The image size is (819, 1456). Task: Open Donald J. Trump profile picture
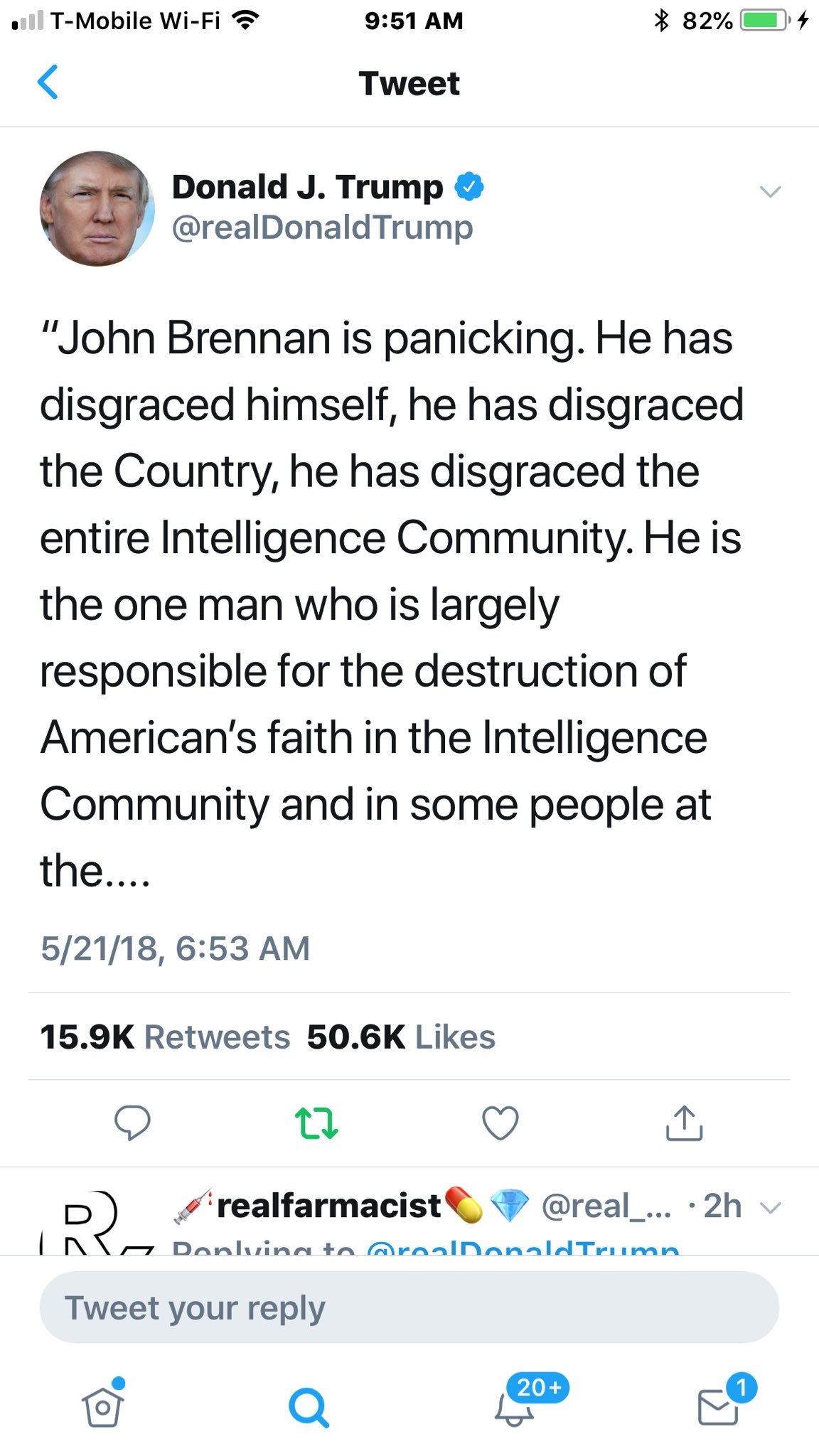point(97,208)
